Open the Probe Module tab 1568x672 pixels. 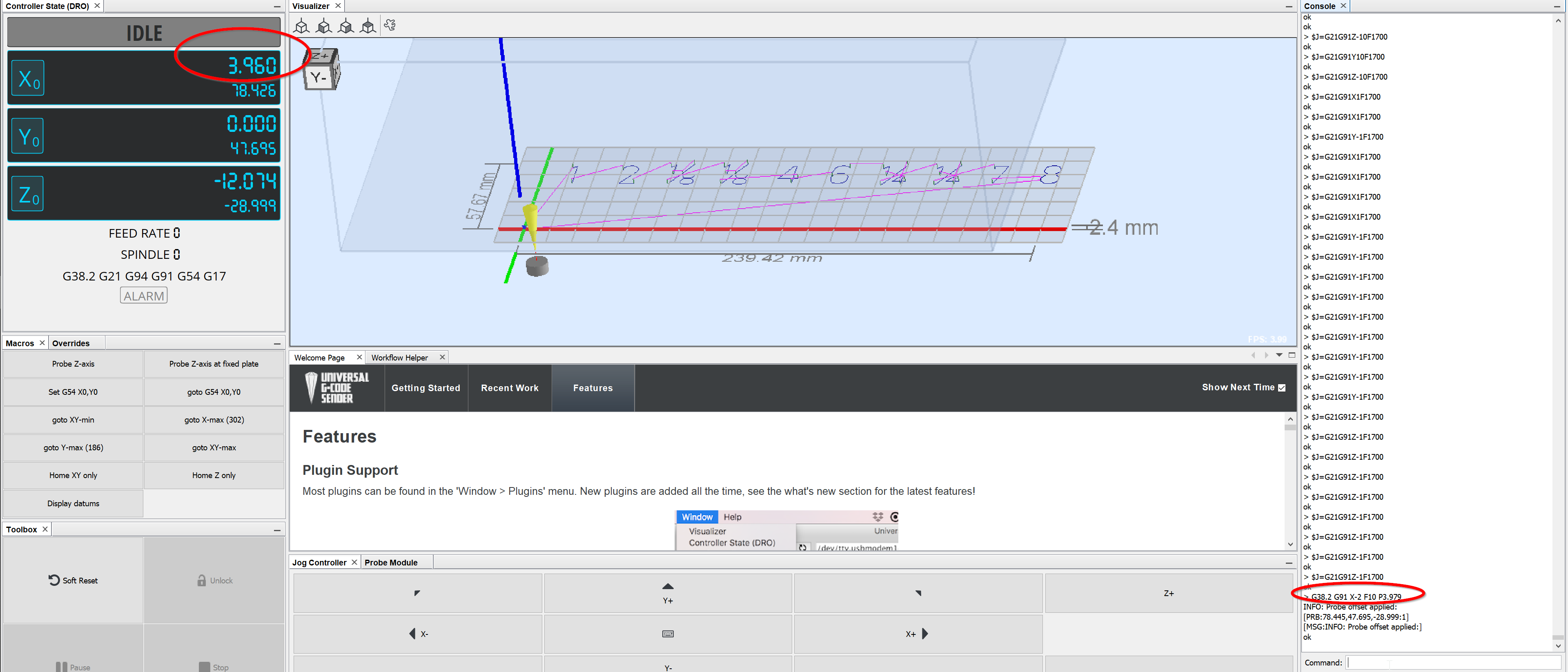coord(392,562)
